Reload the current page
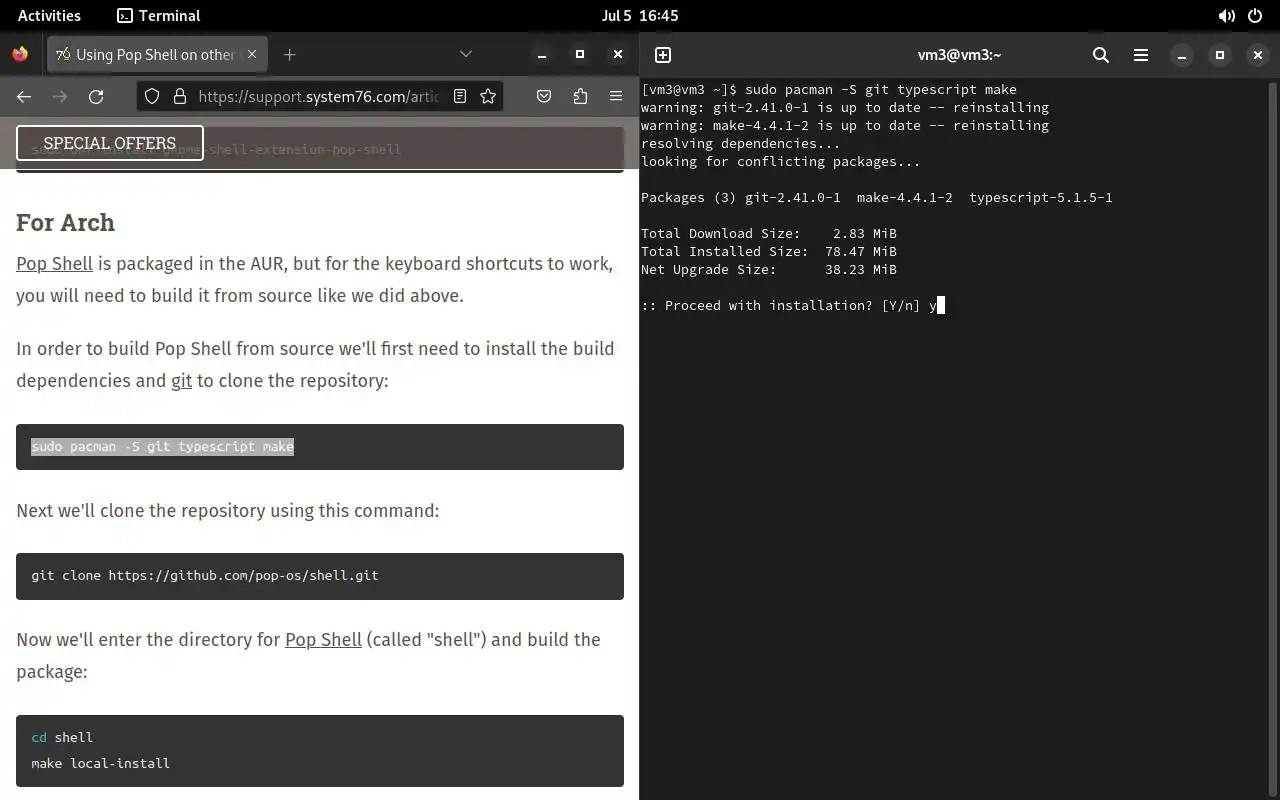 click(x=96, y=96)
